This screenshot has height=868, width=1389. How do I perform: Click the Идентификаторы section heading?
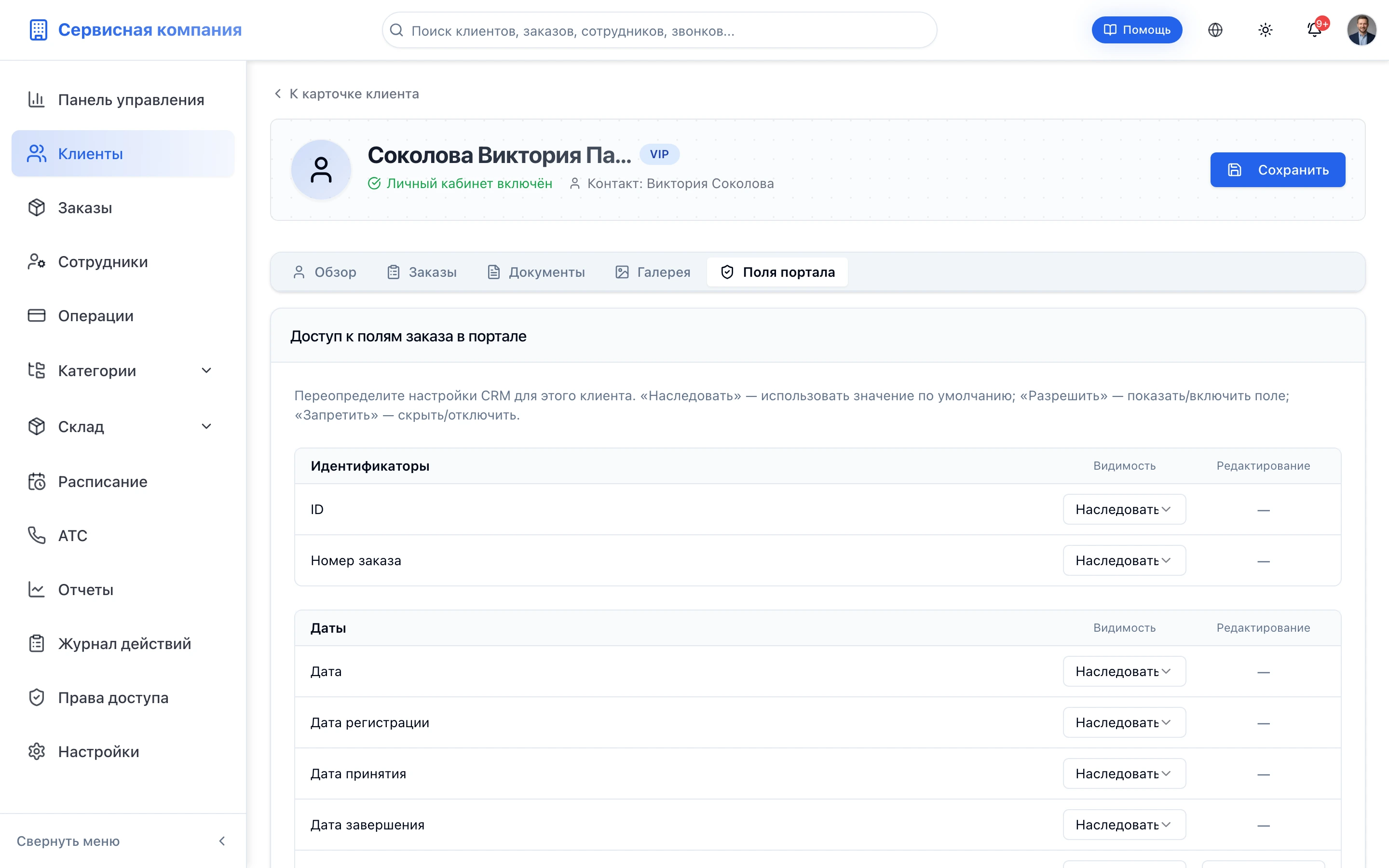[369, 465]
